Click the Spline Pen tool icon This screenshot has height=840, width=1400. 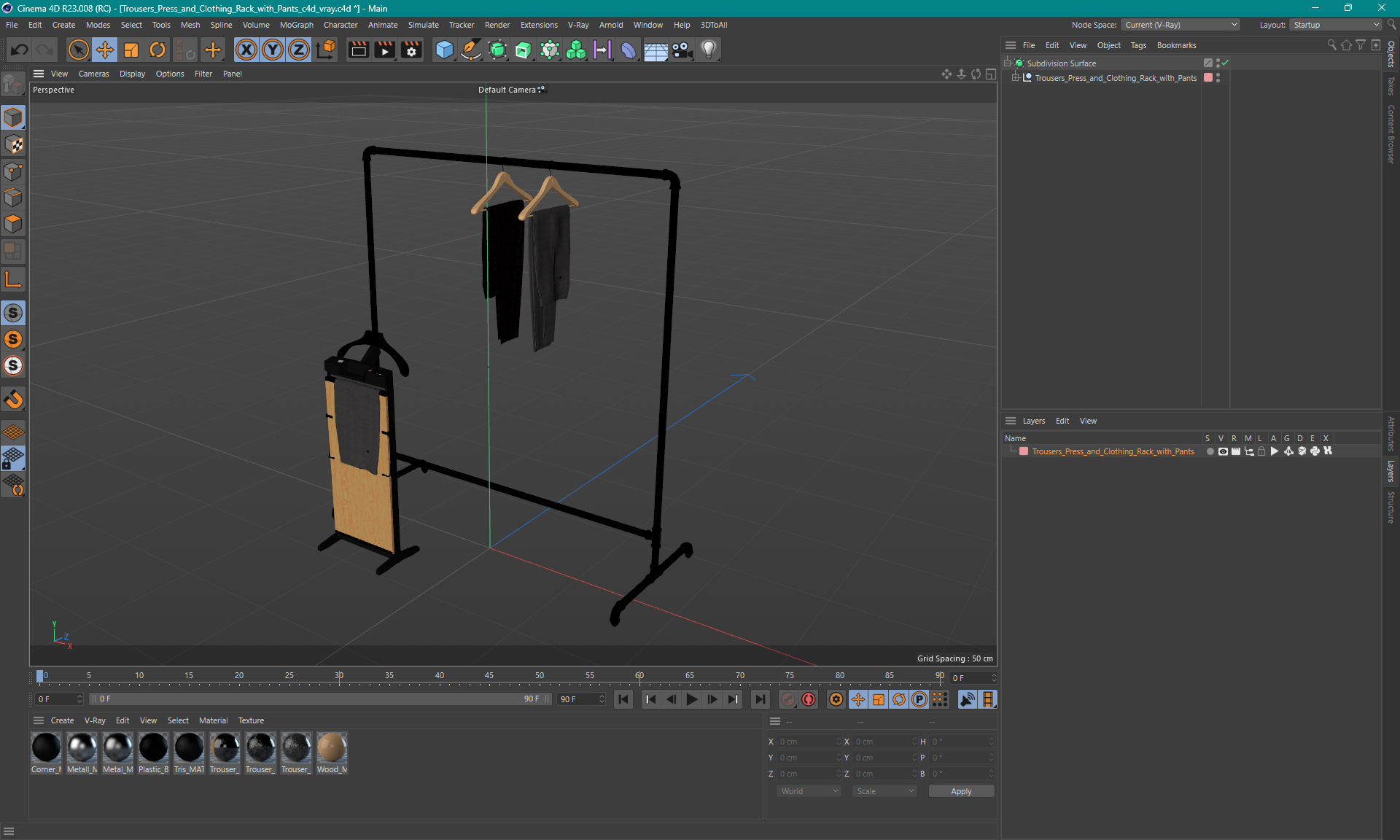(471, 50)
